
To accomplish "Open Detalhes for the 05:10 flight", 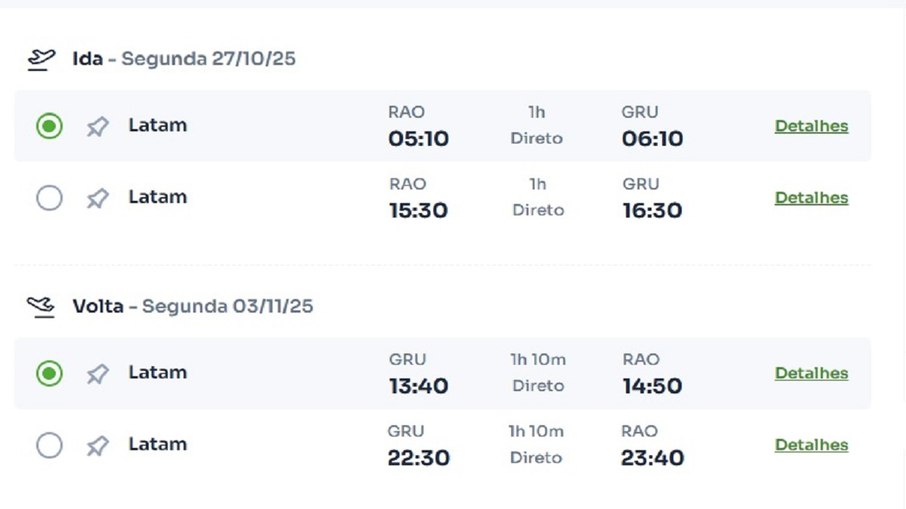I will point(811,126).
